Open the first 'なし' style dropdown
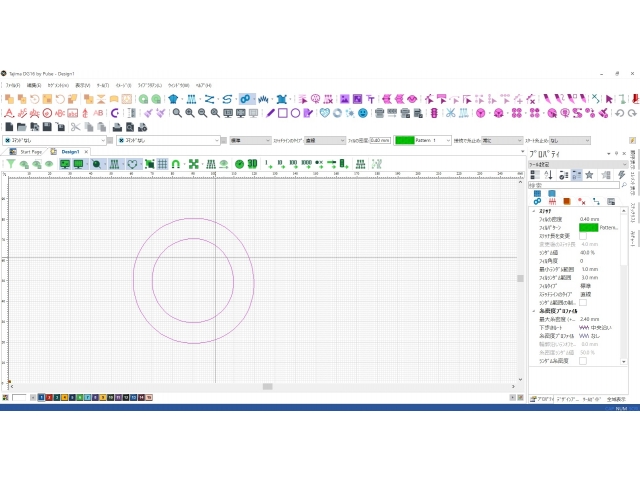640x480 pixels. pyautogui.click(x=54, y=140)
